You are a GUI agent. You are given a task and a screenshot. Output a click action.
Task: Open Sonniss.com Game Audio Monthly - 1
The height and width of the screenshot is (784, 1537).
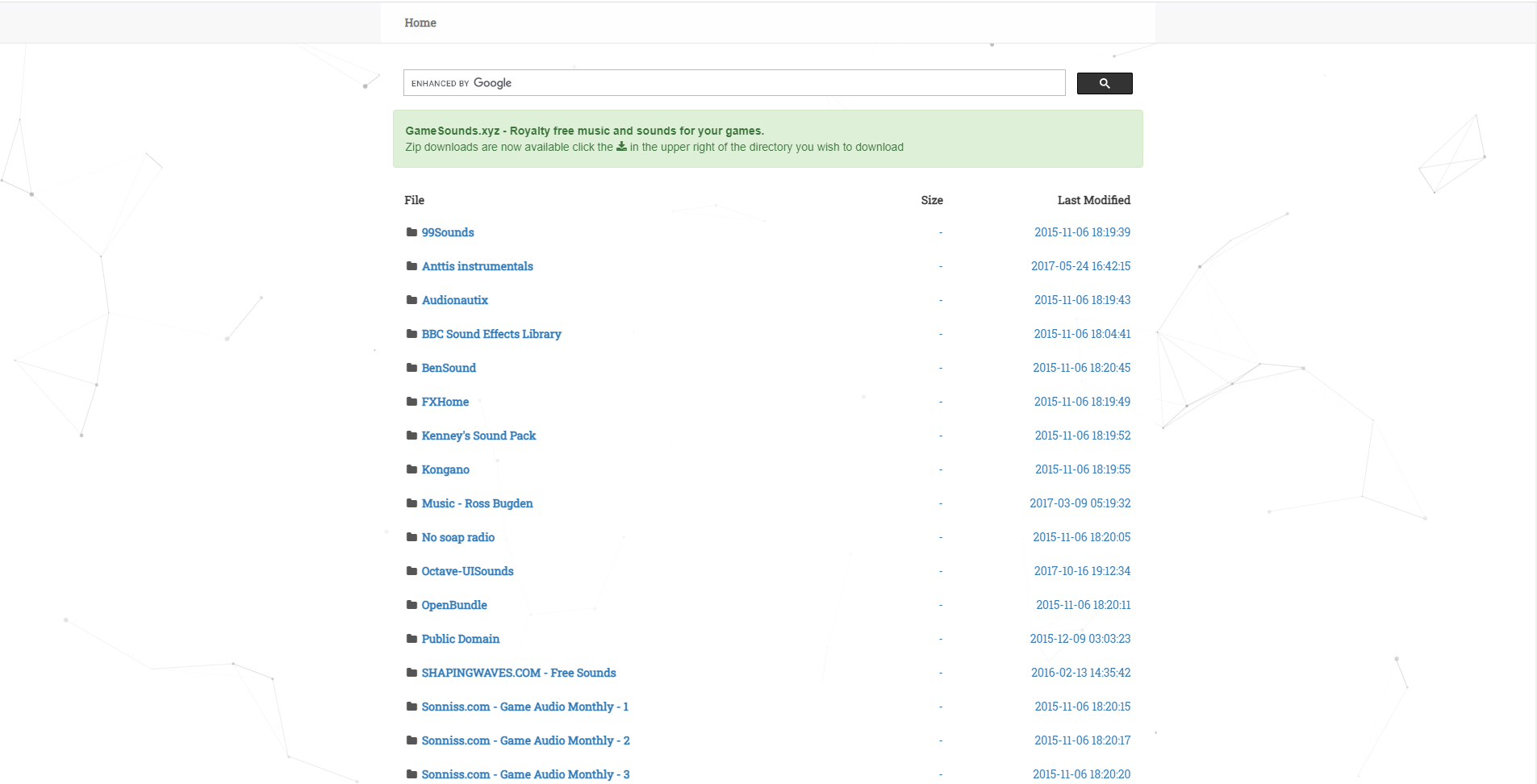[x=525, y=707]
